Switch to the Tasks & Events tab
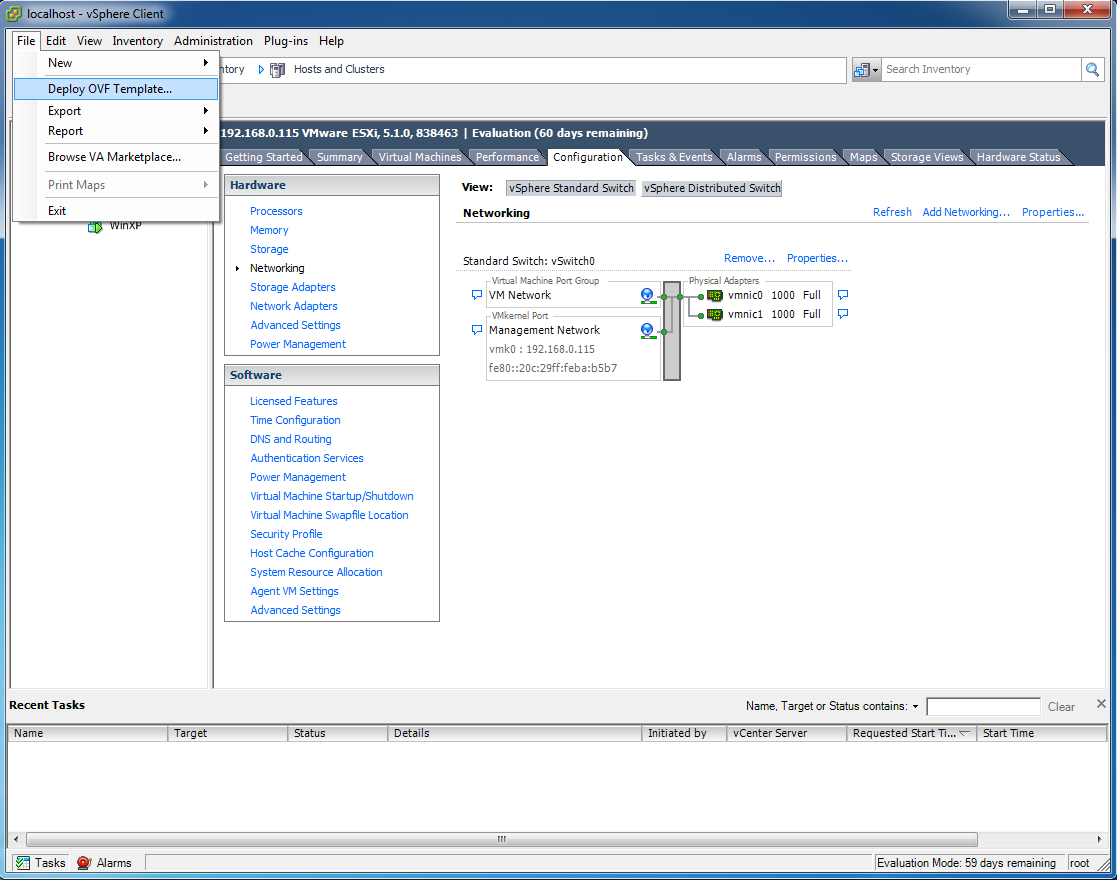Viewport: 1117px width, 880px height. pos(674,157)
